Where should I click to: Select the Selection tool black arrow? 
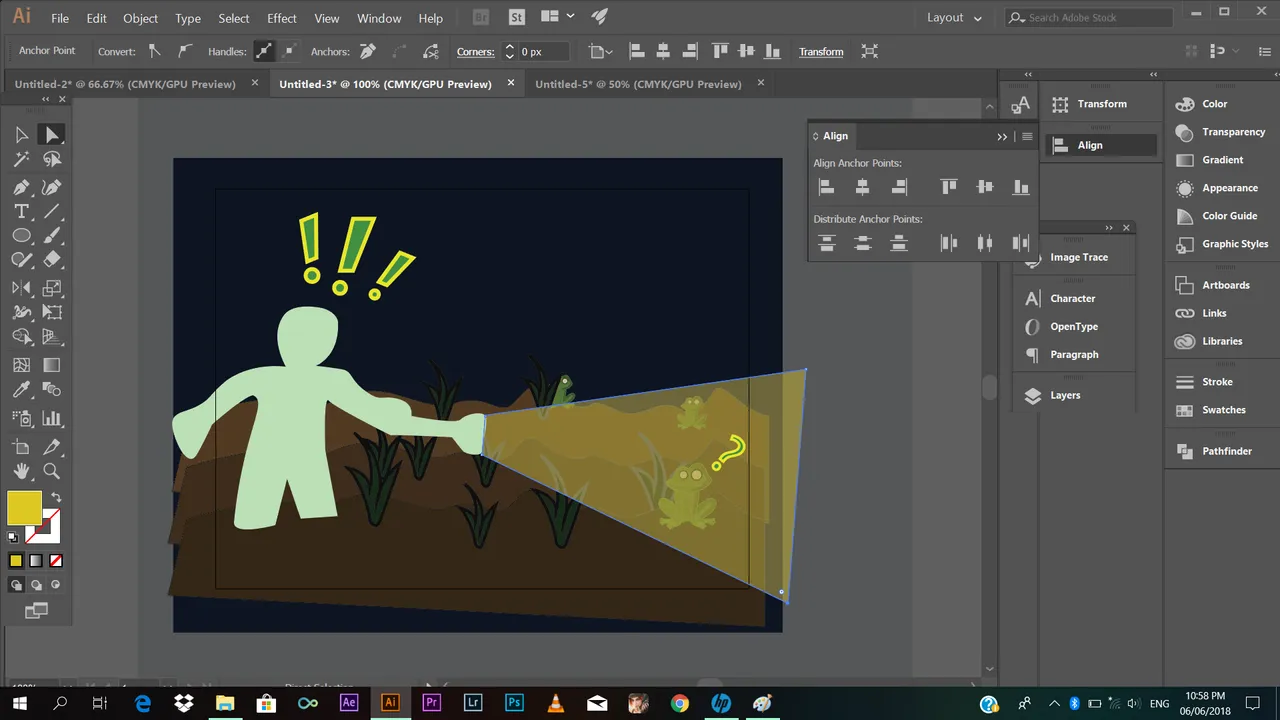(21, 135)
